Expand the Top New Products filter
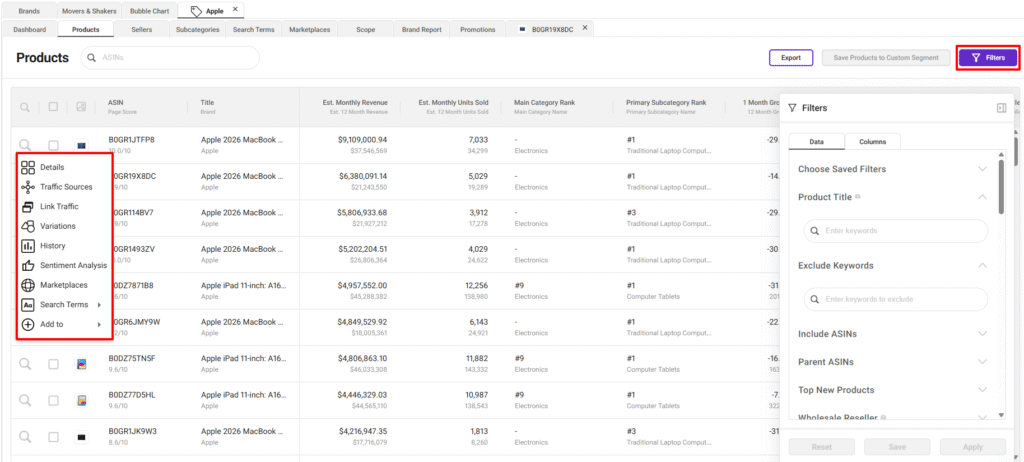Viewport: 1024px width, 462px height. click(982, 389)
